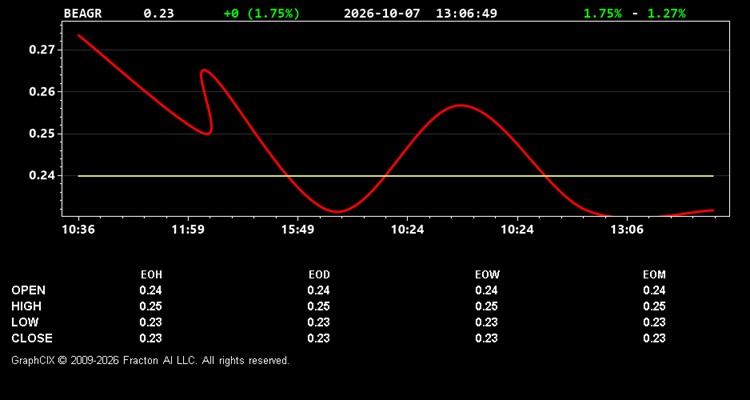750x400 pixels.
Task: Select the 15:49 time axis label
Action: tap(298, 230)
